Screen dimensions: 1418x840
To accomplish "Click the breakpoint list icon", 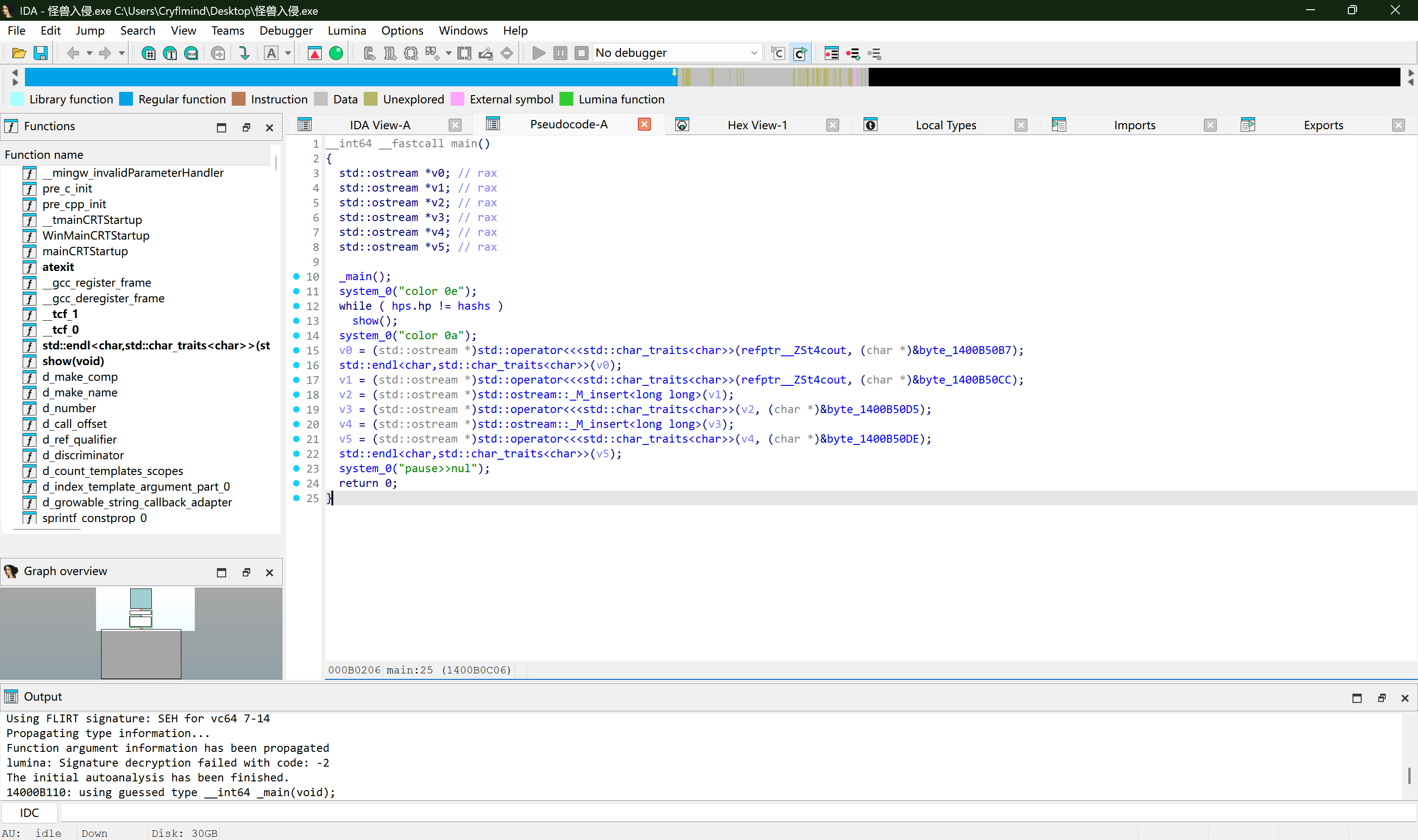I will (831, 53).
